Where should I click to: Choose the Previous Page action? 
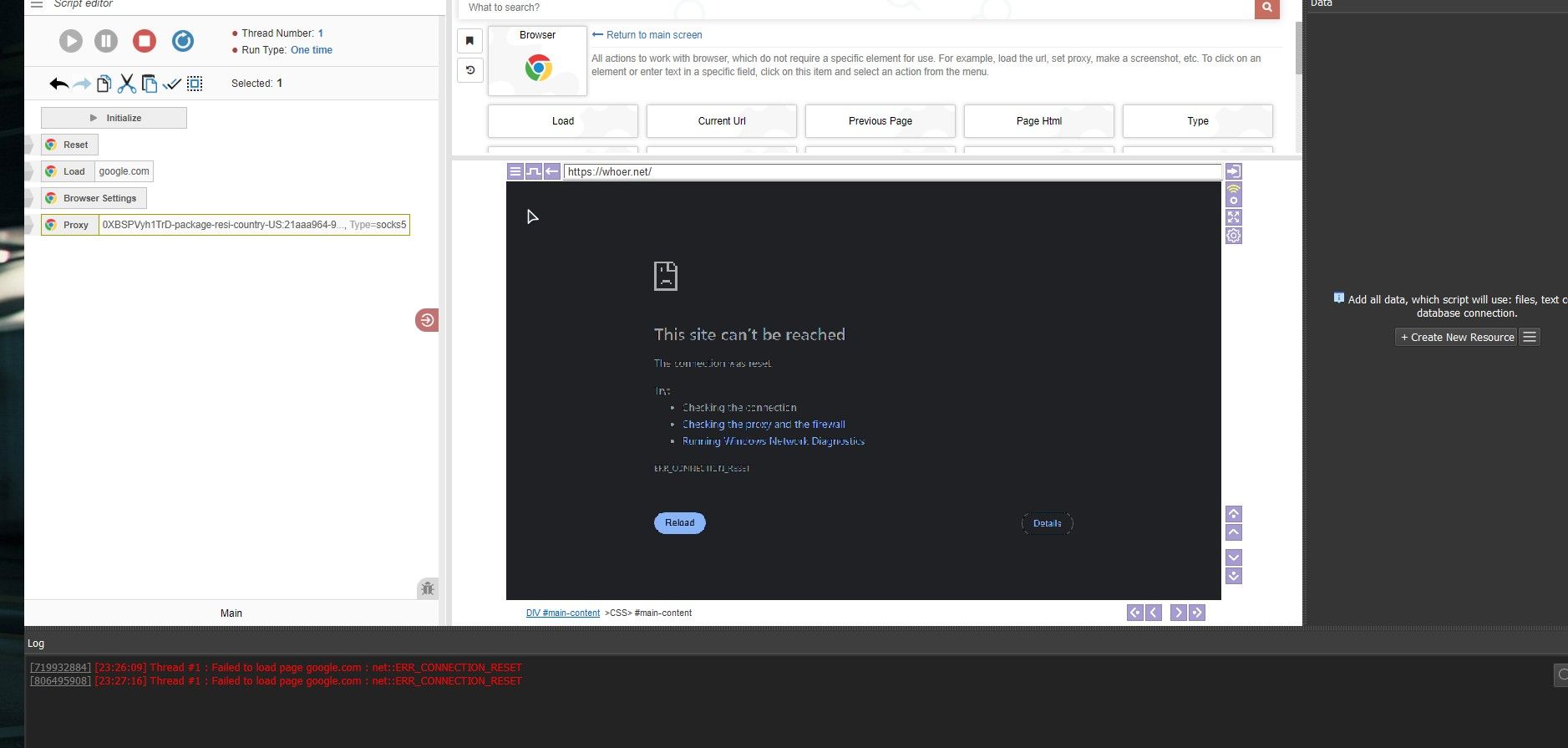pyautogui.click(x=880, y=121)
